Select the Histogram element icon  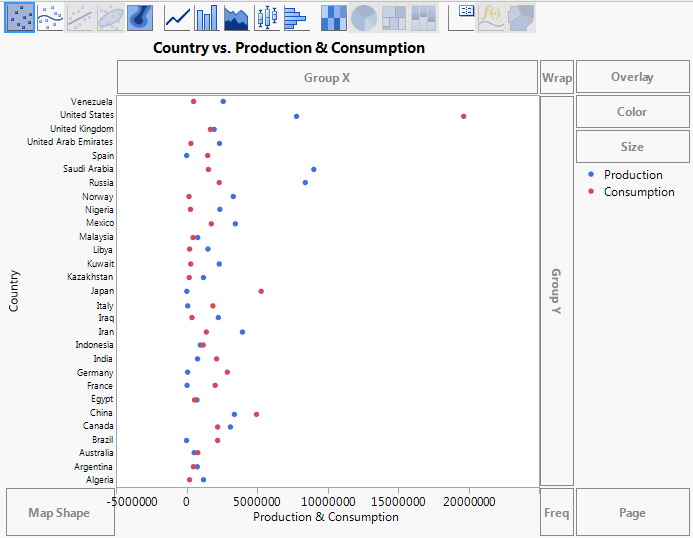click(295, 16)
